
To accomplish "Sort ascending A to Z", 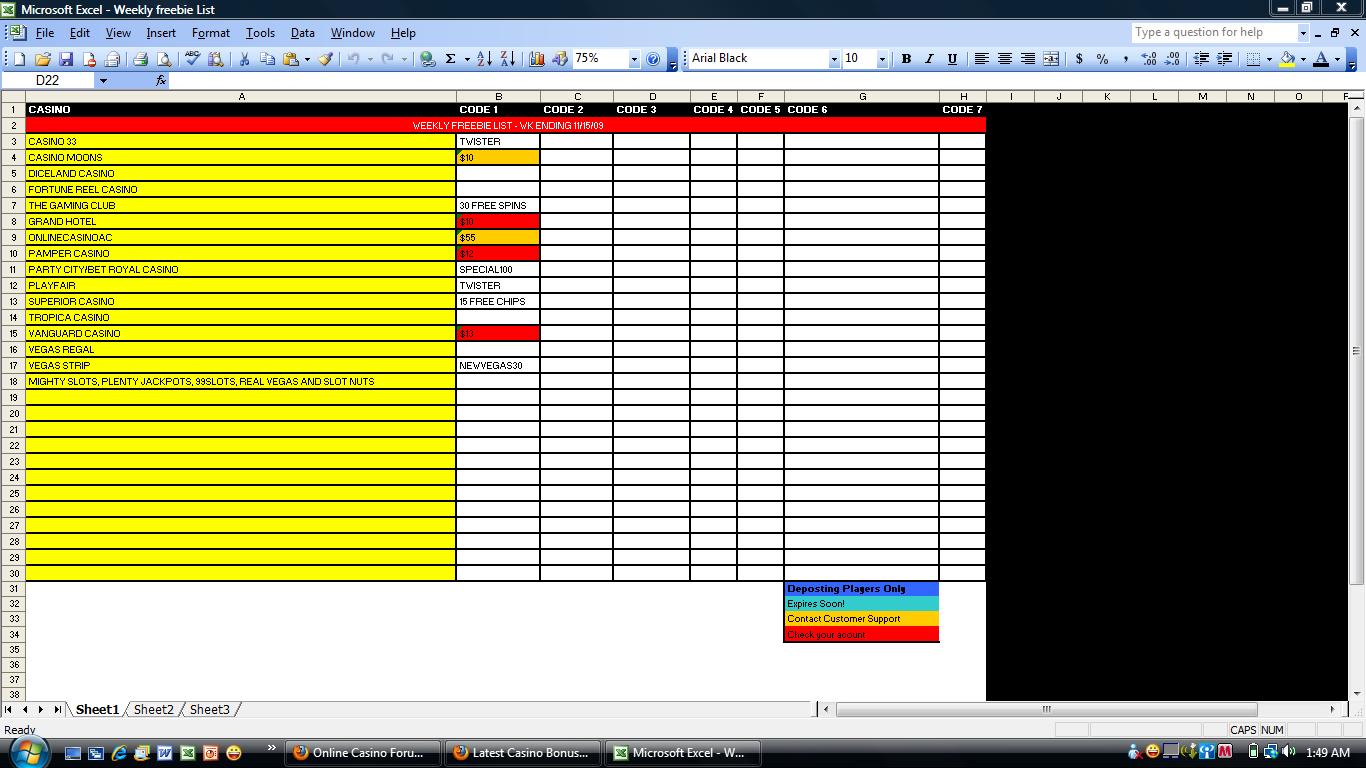I will (484, 59).
